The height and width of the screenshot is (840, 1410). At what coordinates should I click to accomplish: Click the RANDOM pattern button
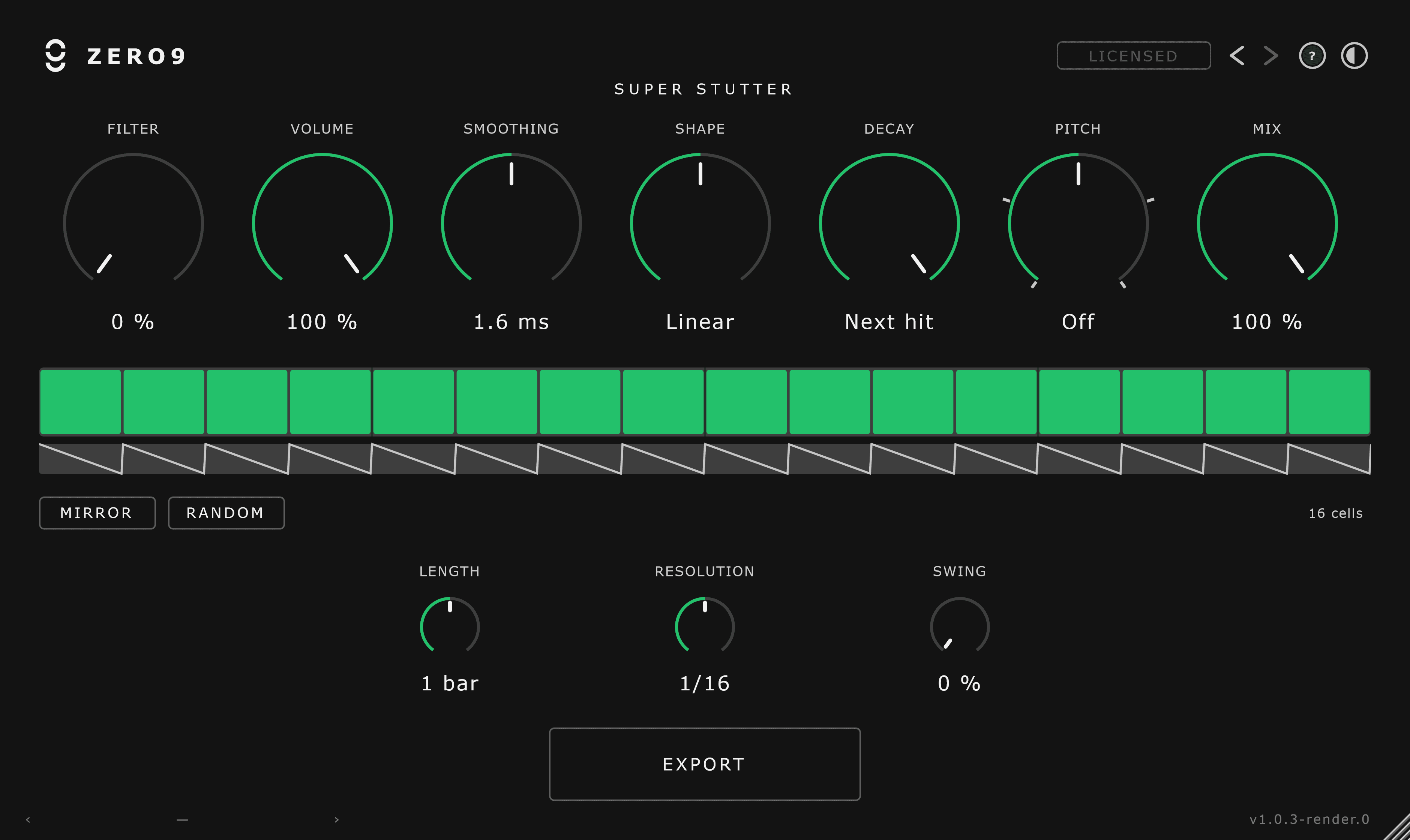click(x=226, y=513)
